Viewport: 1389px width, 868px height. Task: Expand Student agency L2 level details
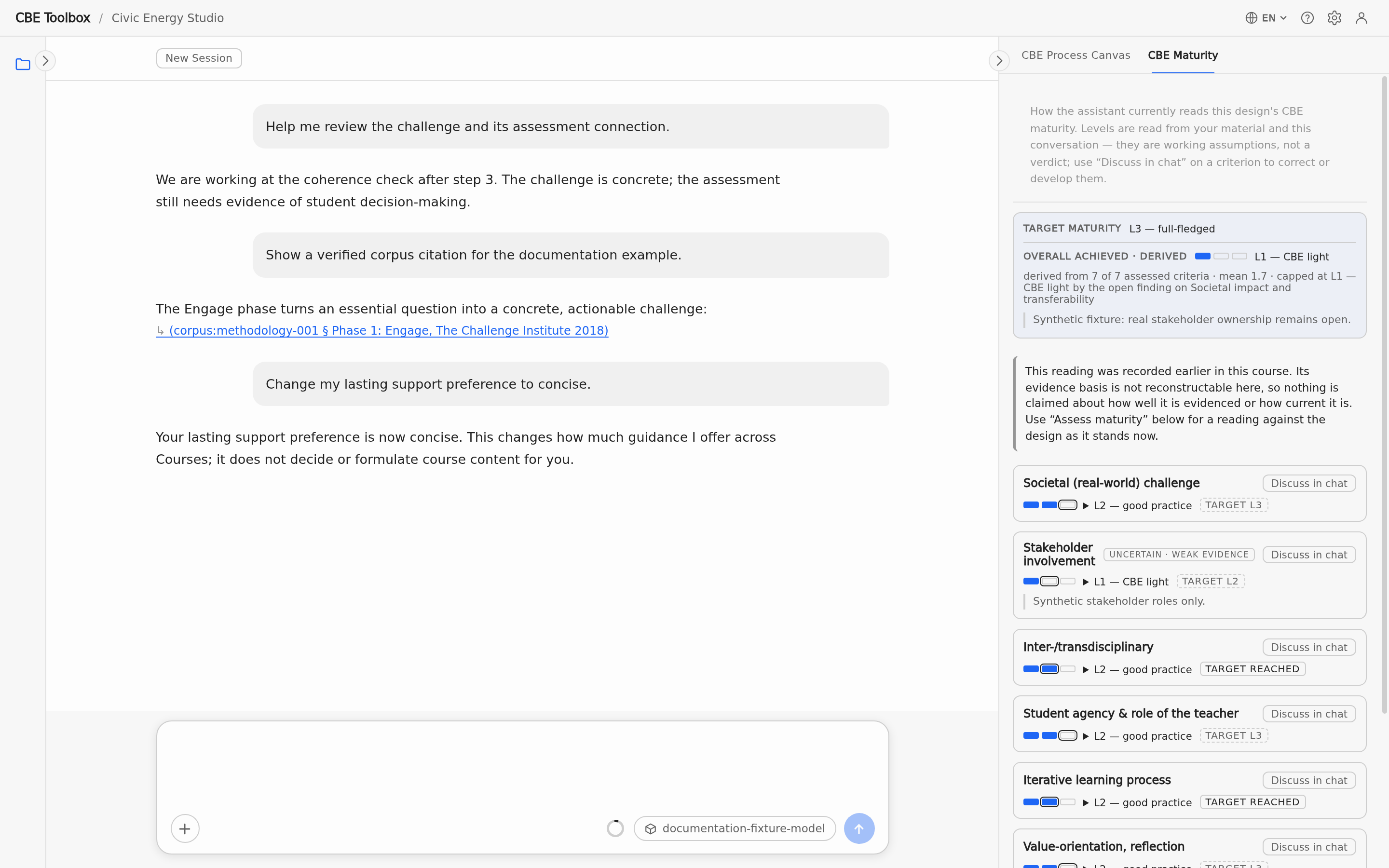1136,736
